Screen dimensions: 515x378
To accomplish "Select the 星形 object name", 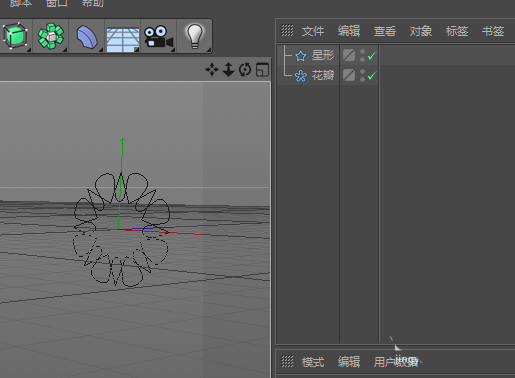I will (x=323, y=55).
